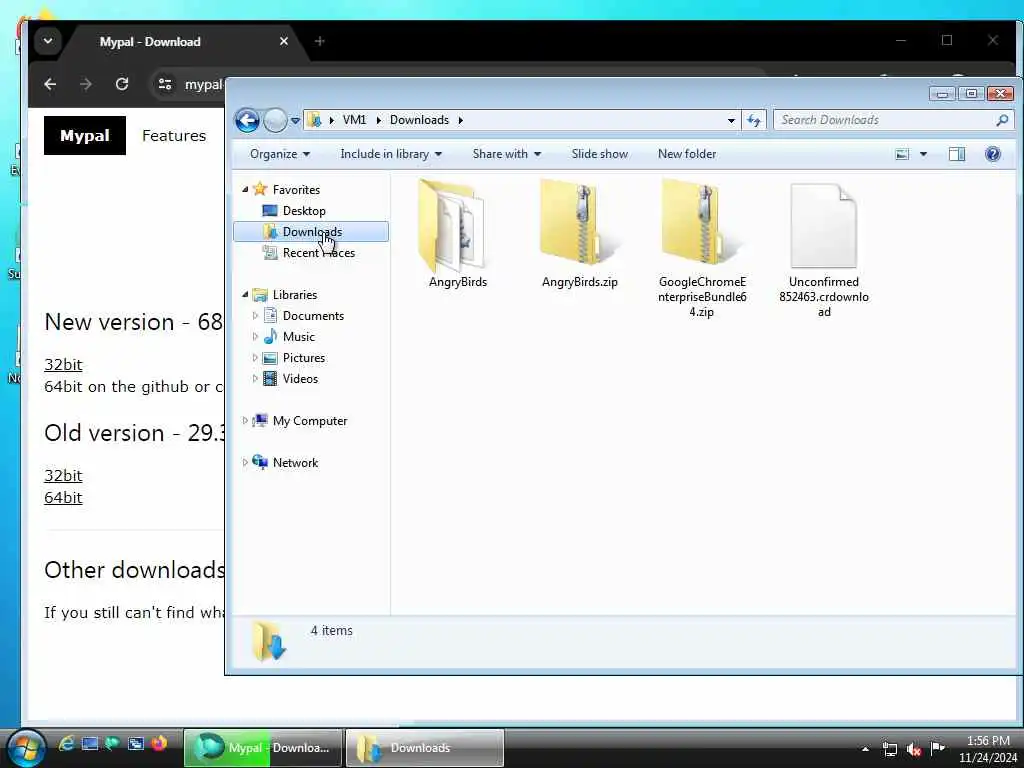
Task: Select the Mypal - Download browser tab
Action: click(178, 42)
